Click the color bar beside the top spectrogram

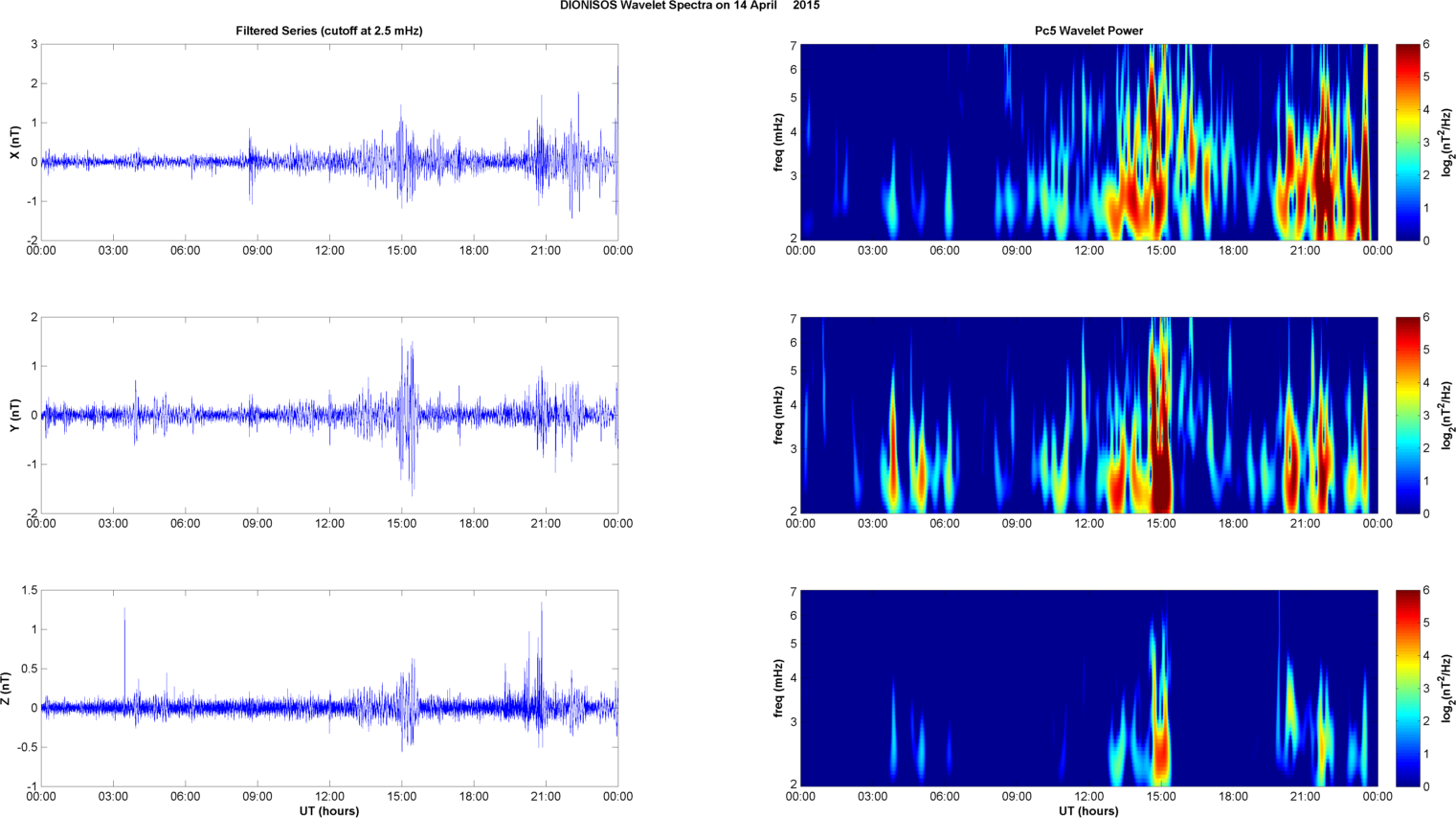(1408, 142)
